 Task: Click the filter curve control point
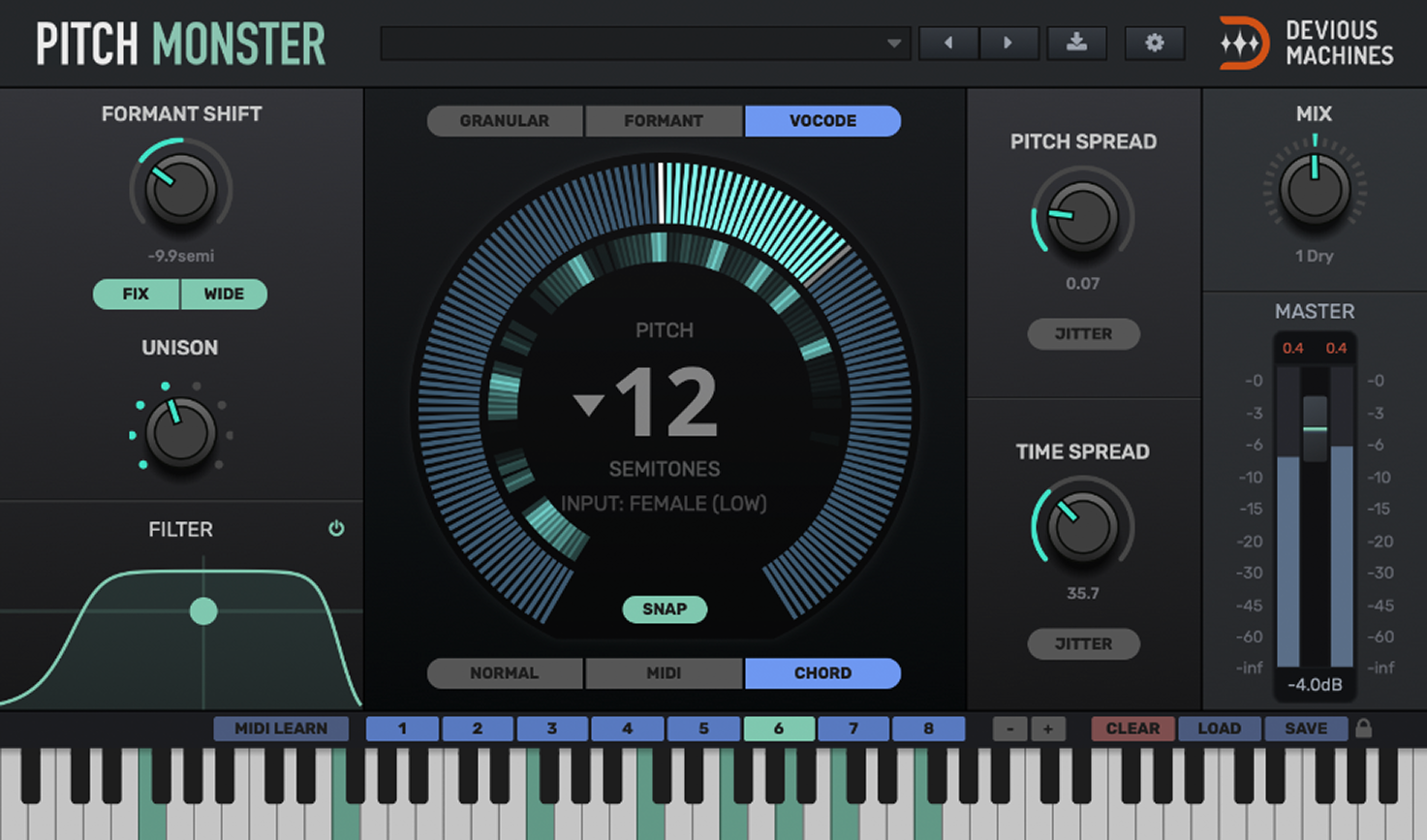[x=203, y=611]
